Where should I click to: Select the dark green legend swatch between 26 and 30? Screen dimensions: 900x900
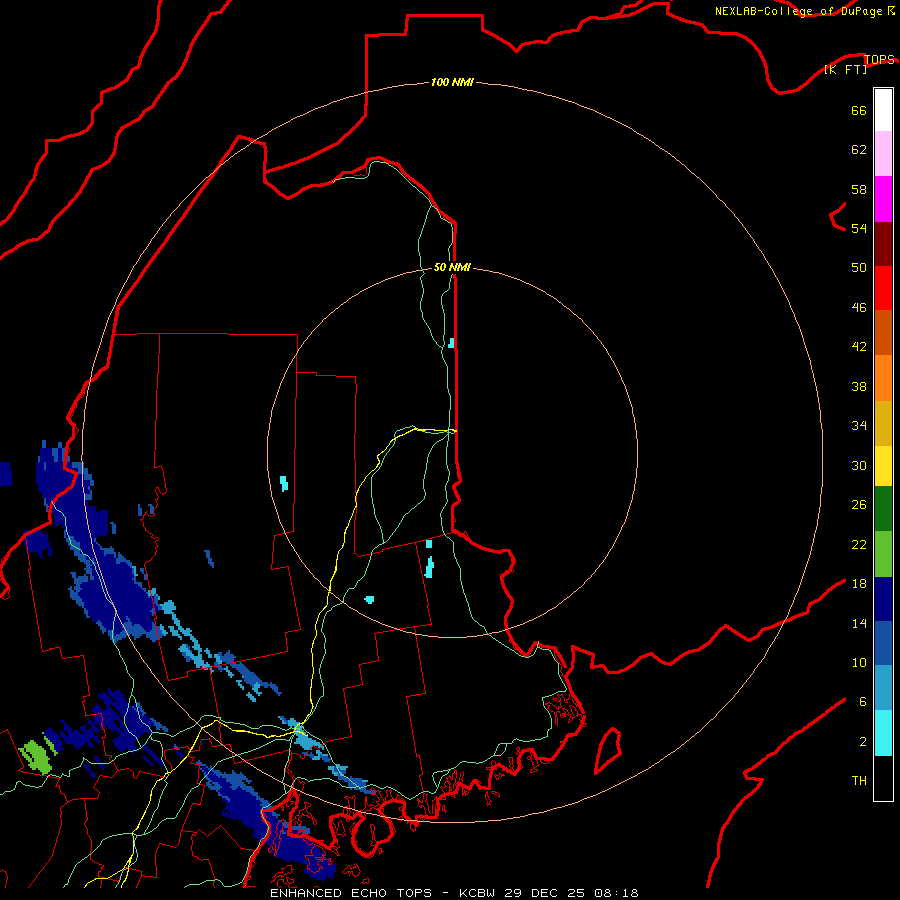883,509
